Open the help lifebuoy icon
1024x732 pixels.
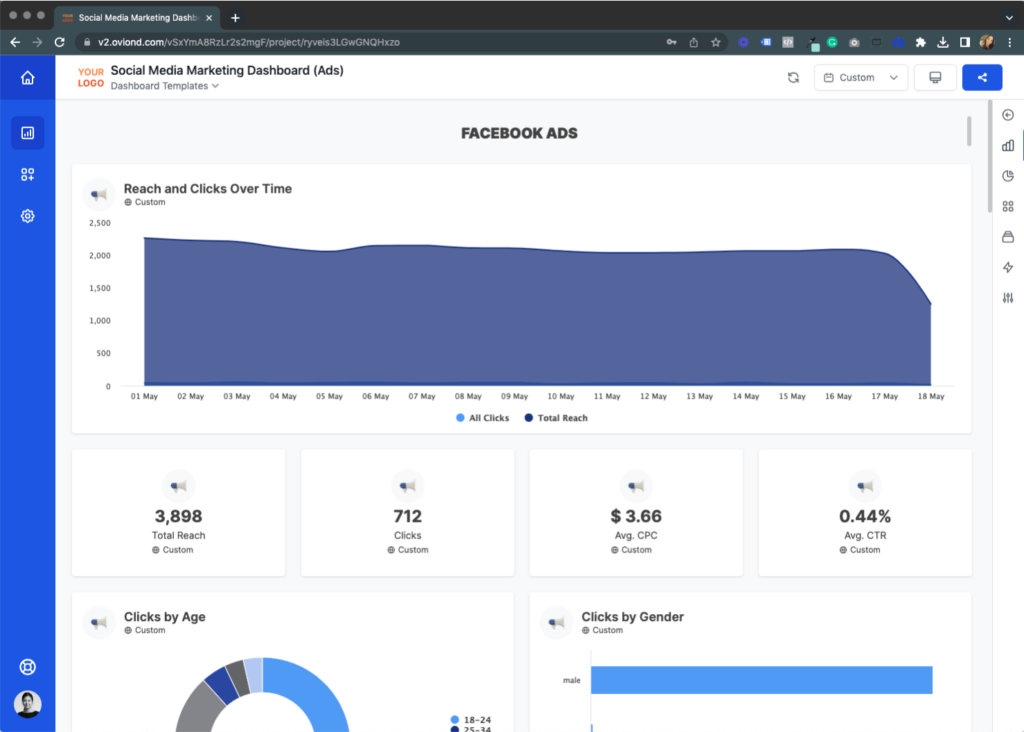point(27,667)
